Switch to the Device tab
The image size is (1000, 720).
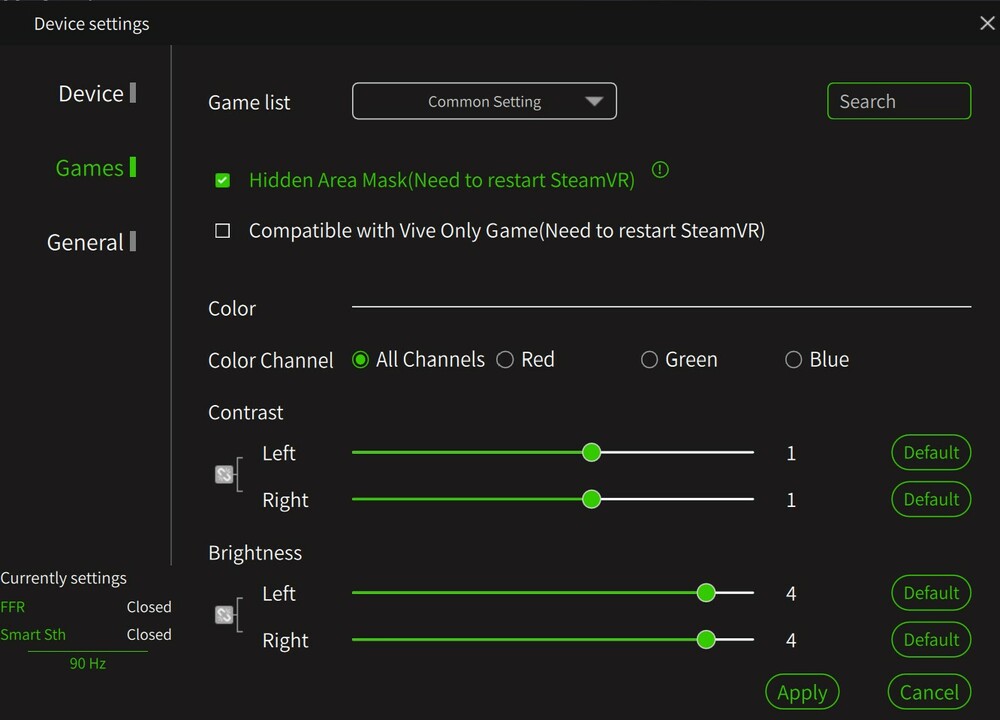pyautogui.click(x=91, y=94)
